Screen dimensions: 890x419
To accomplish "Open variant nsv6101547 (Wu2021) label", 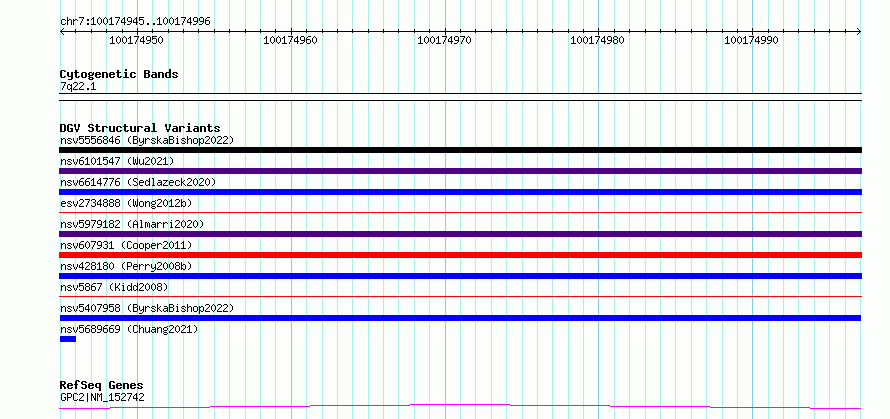I will (116, 161).
